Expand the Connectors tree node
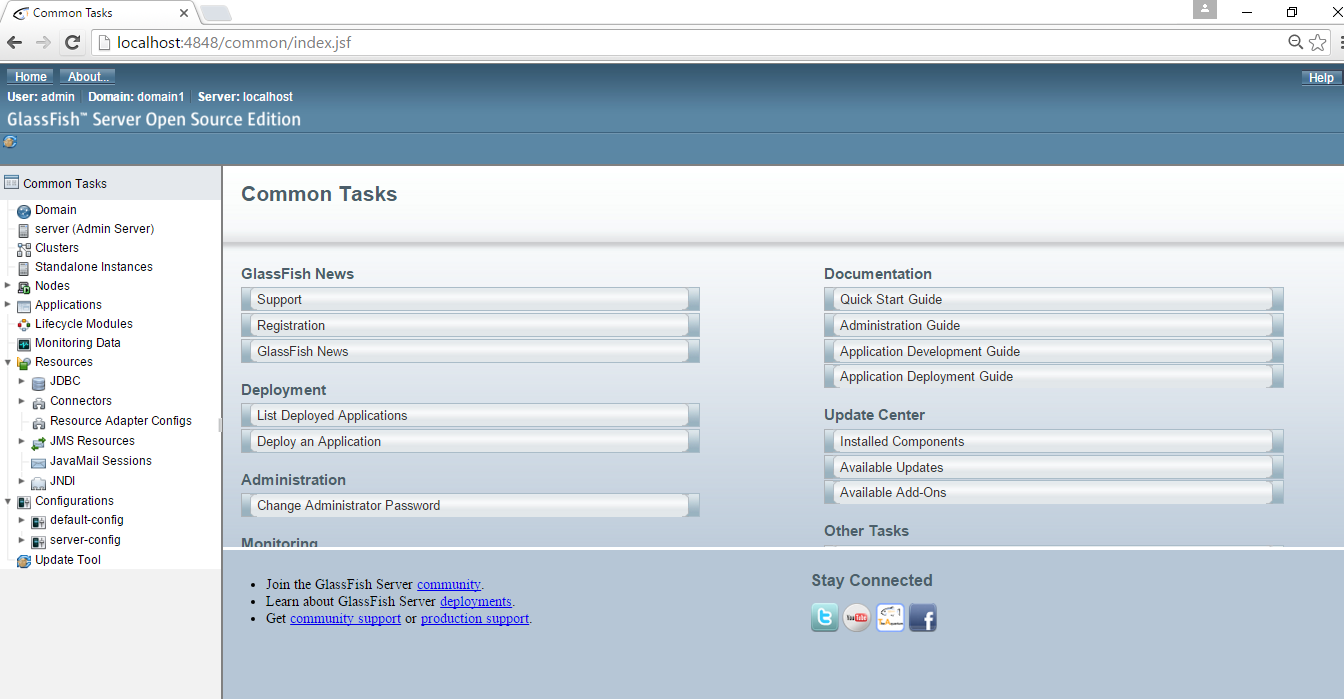 click(22, 401)
